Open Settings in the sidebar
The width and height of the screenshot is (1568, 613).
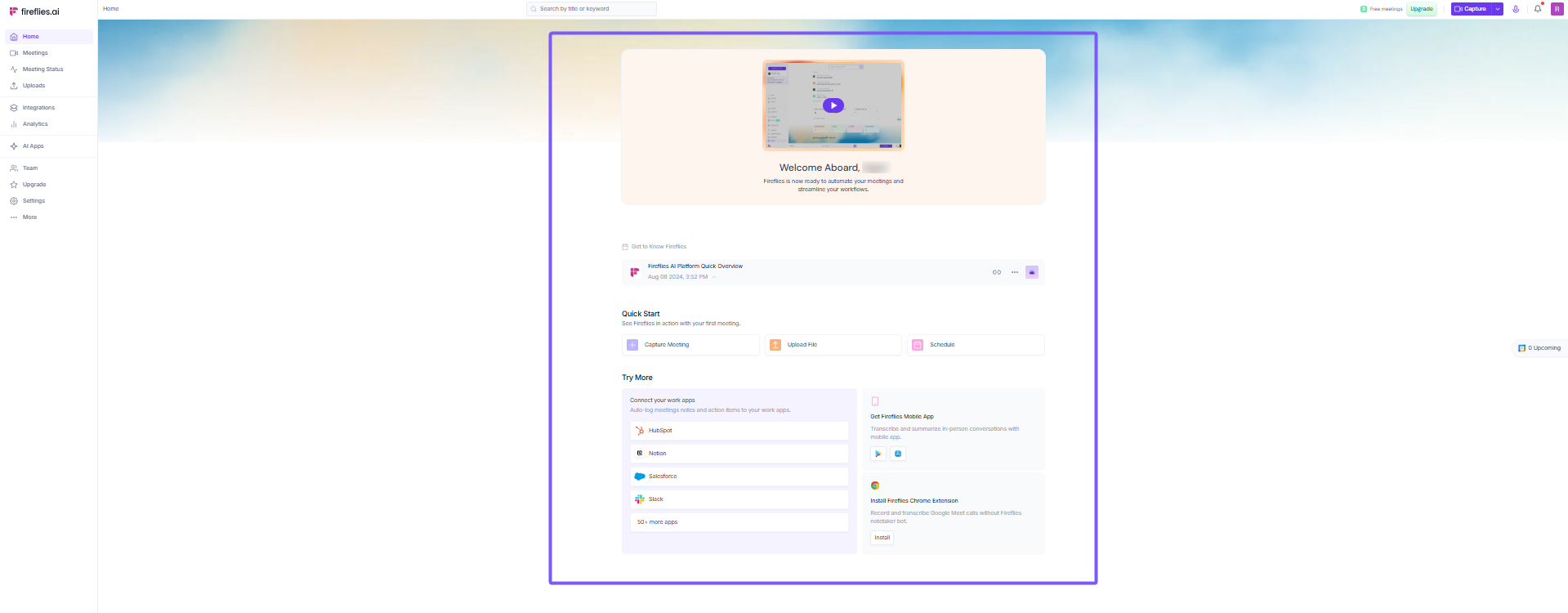tap(49, 201)
